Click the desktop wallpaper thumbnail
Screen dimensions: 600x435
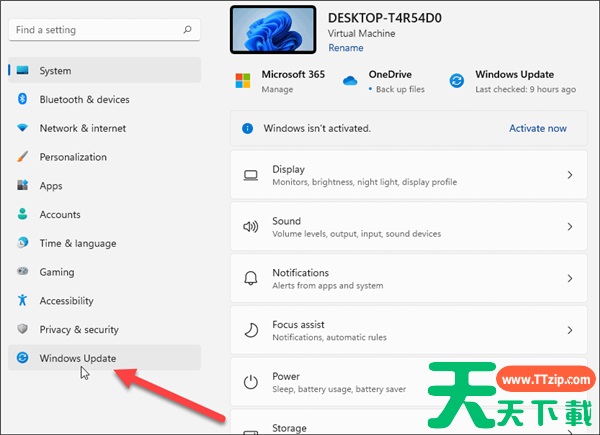273,29
